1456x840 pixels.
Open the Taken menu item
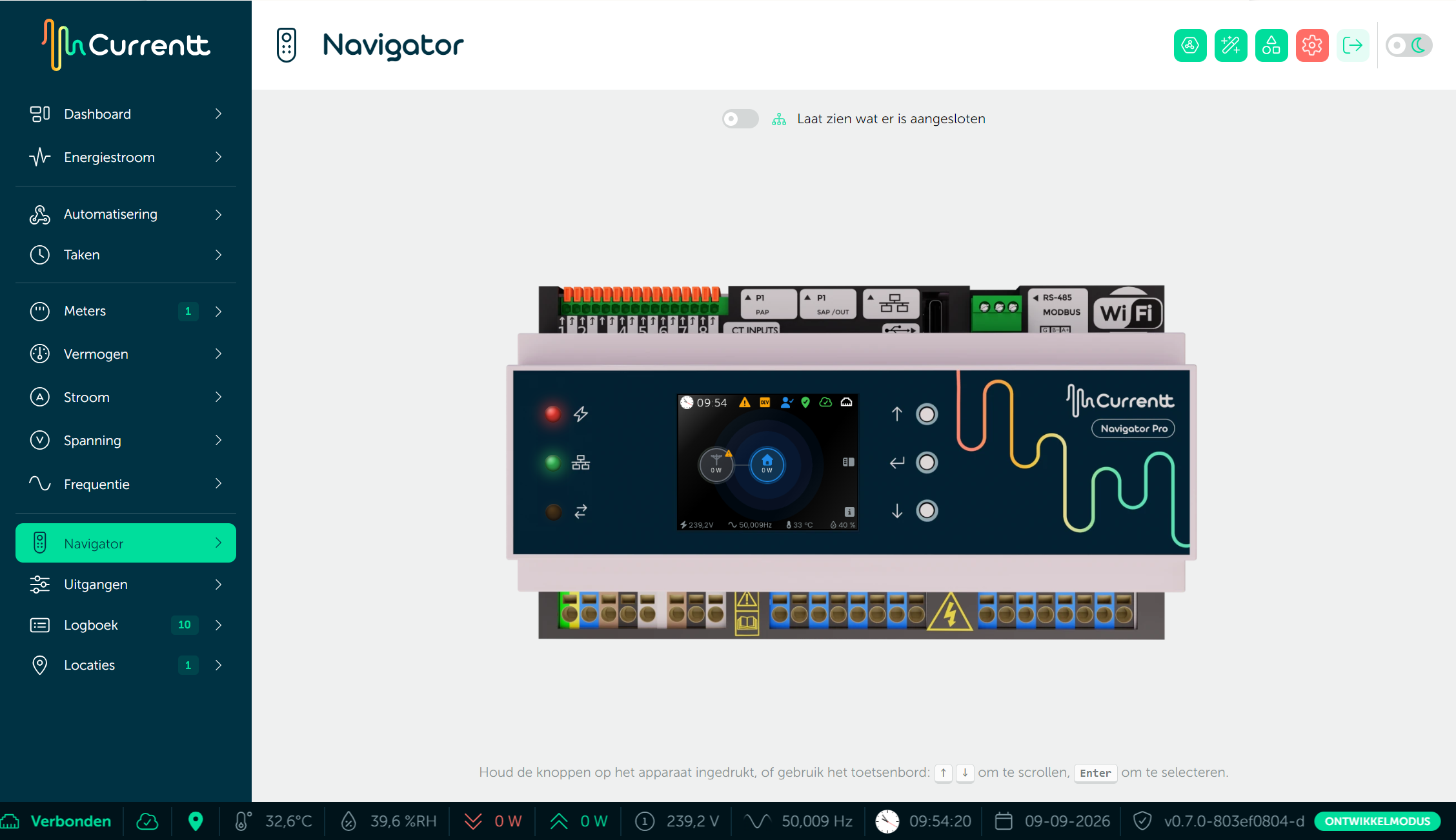pos(126,255)
